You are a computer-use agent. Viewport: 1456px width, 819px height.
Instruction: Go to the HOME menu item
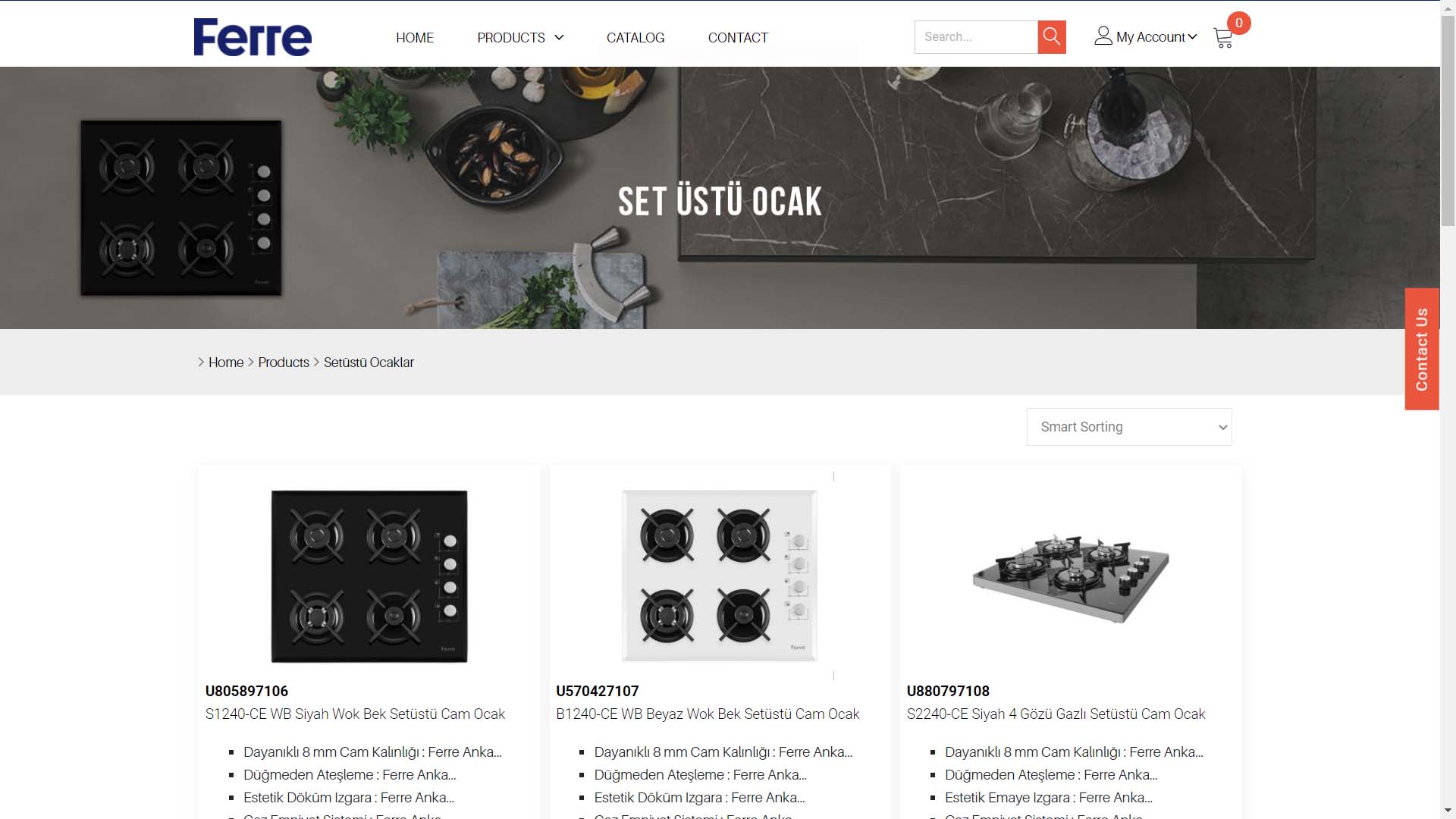415,38
